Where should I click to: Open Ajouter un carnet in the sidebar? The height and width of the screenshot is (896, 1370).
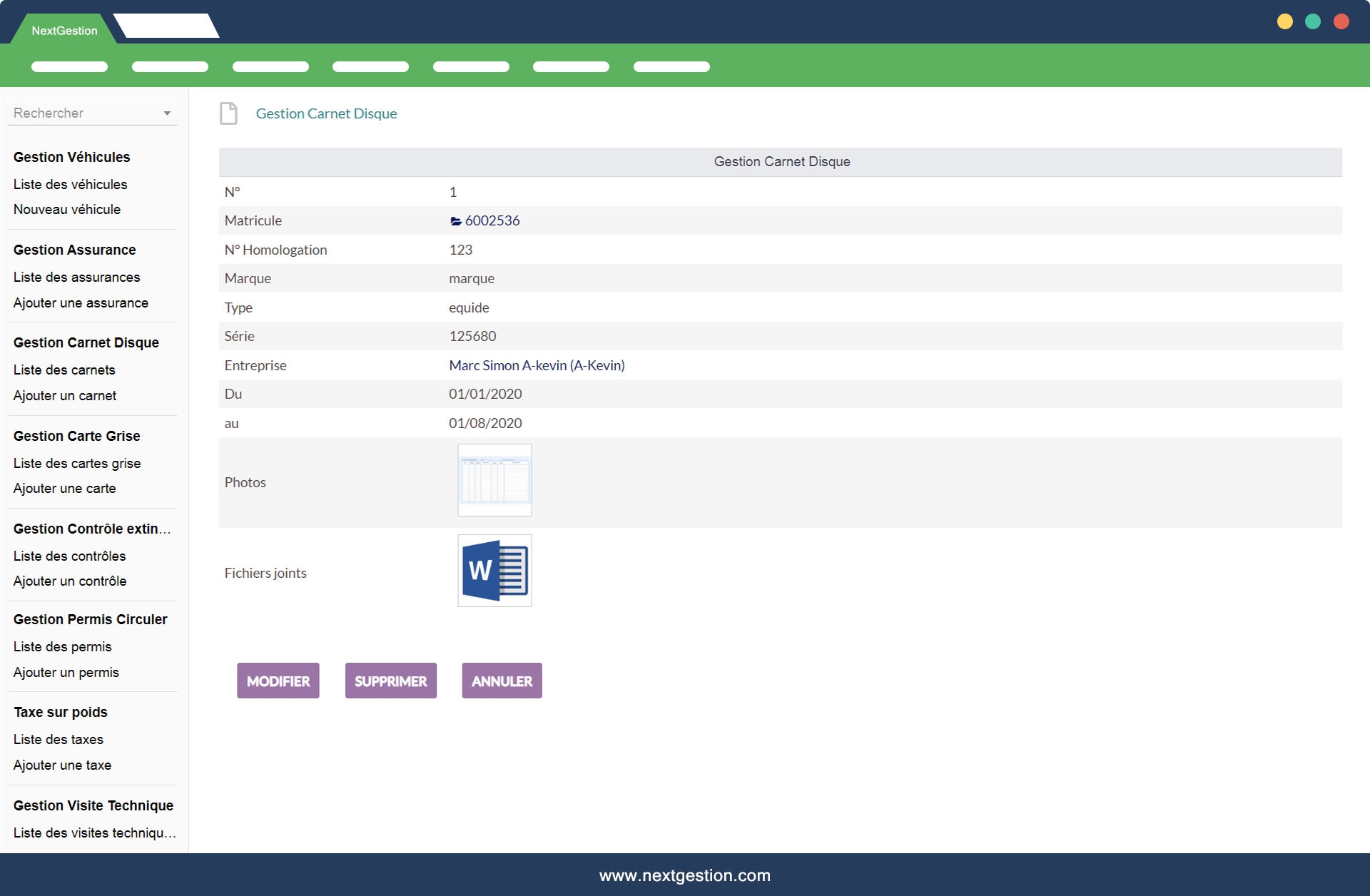point(64,395)
